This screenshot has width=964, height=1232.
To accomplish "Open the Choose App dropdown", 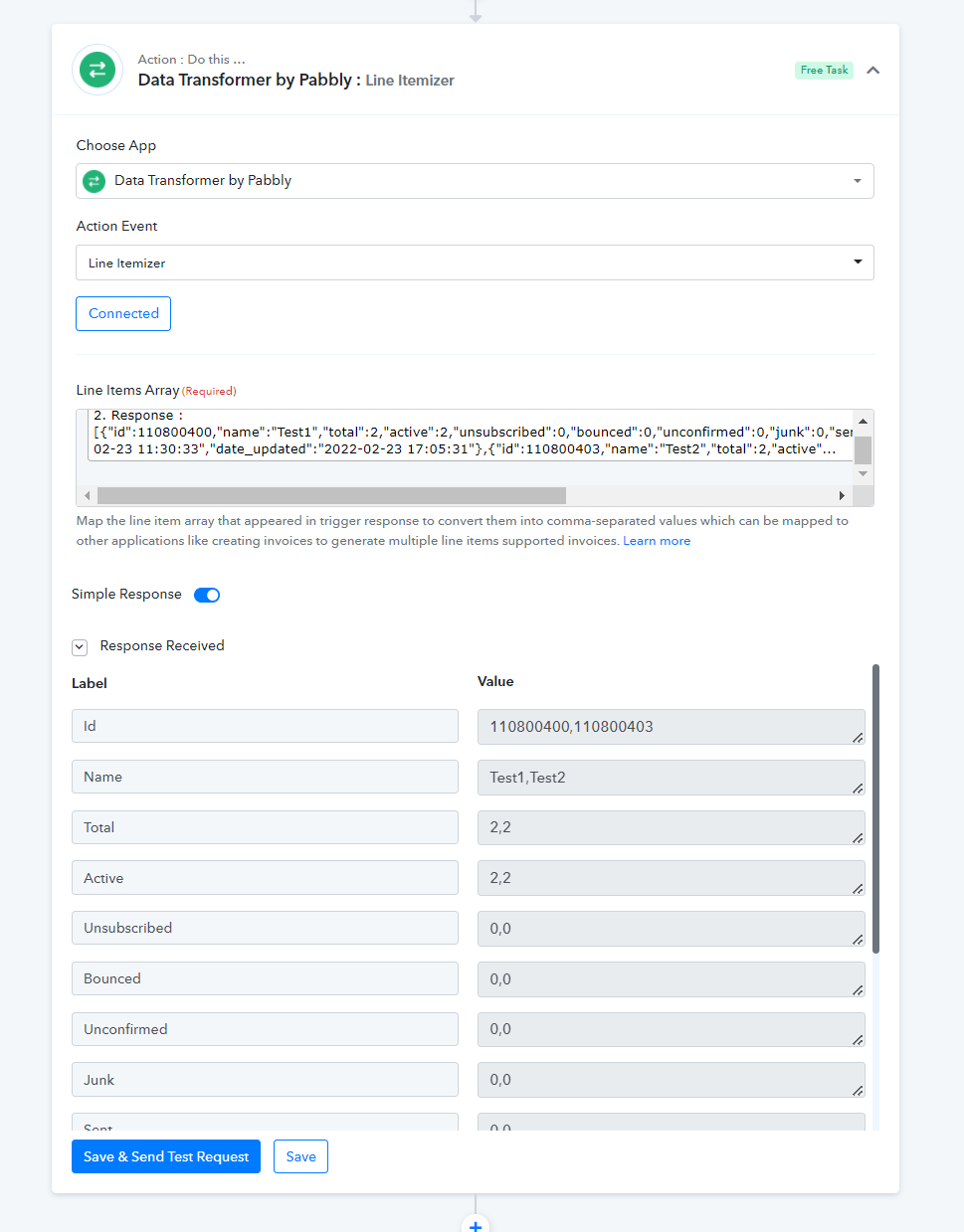I will pyautogui.click(x=475, y=181).
